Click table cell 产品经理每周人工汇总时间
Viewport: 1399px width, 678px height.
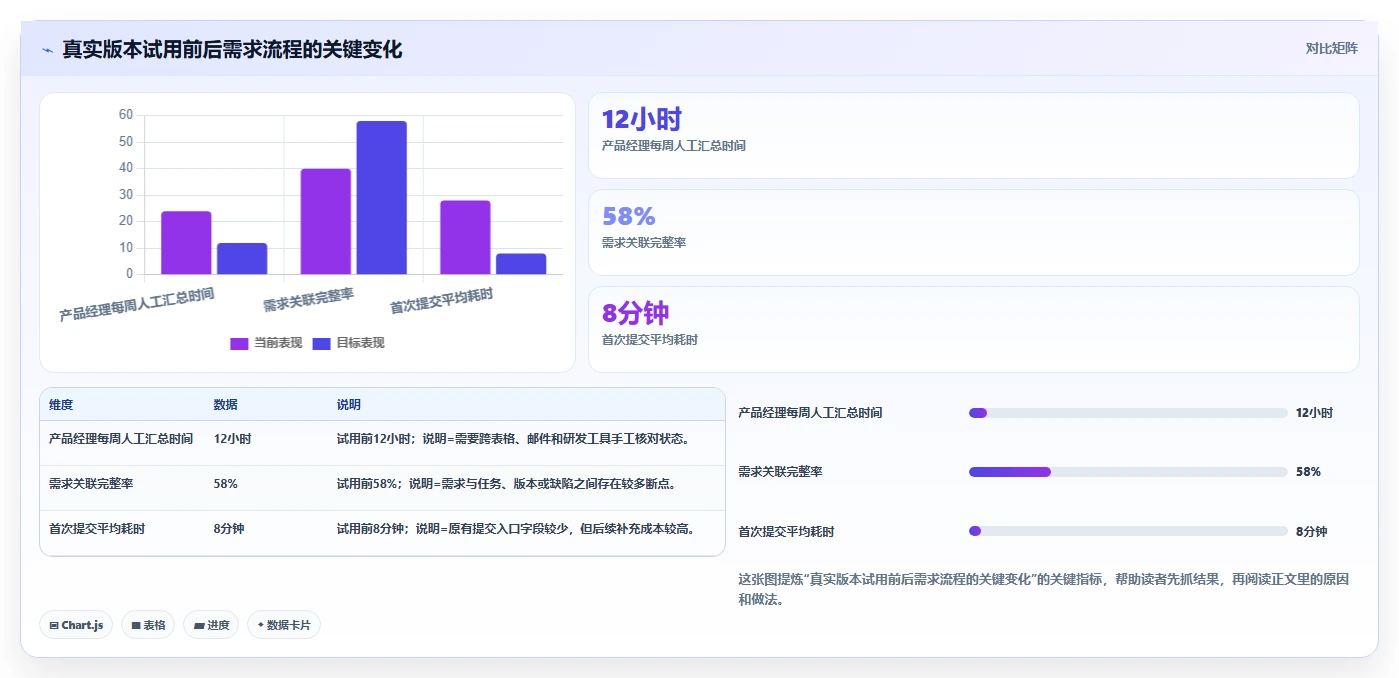[x=121, y=439]
